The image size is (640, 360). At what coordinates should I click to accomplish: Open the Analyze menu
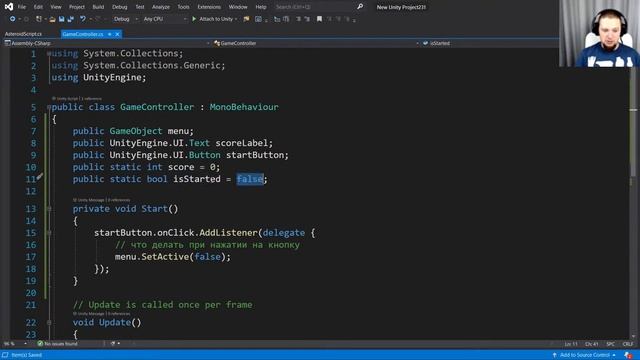[161, 7]
